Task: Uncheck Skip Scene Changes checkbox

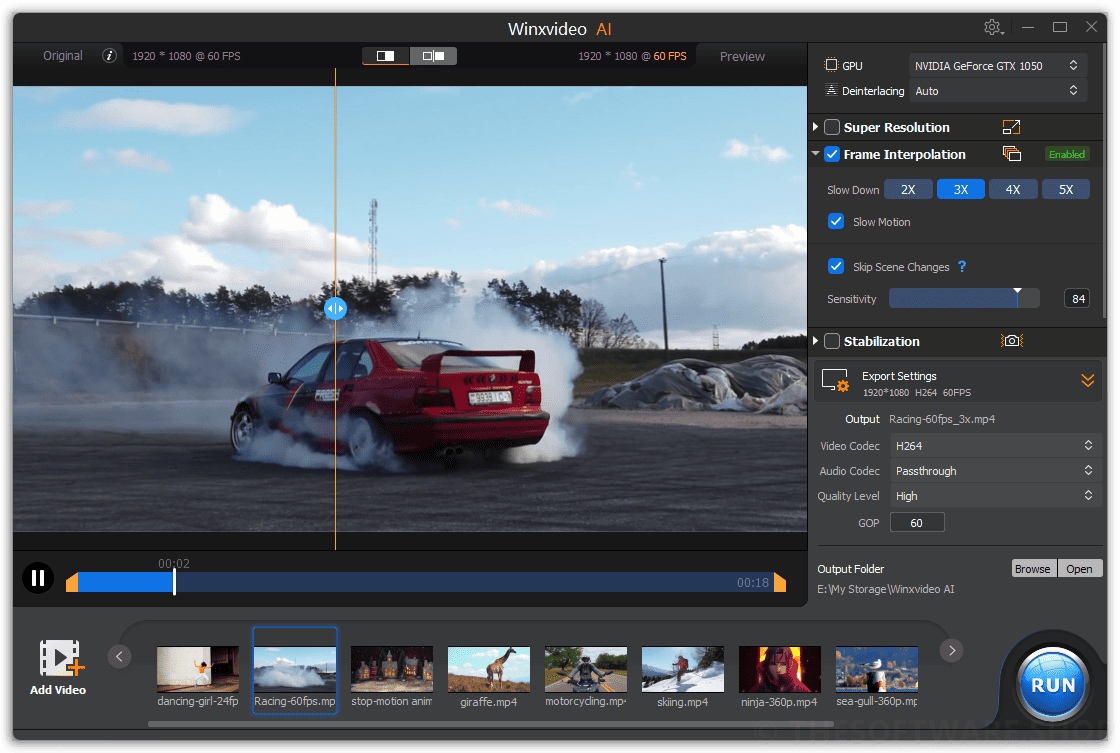Action: (x=836, y=266)
